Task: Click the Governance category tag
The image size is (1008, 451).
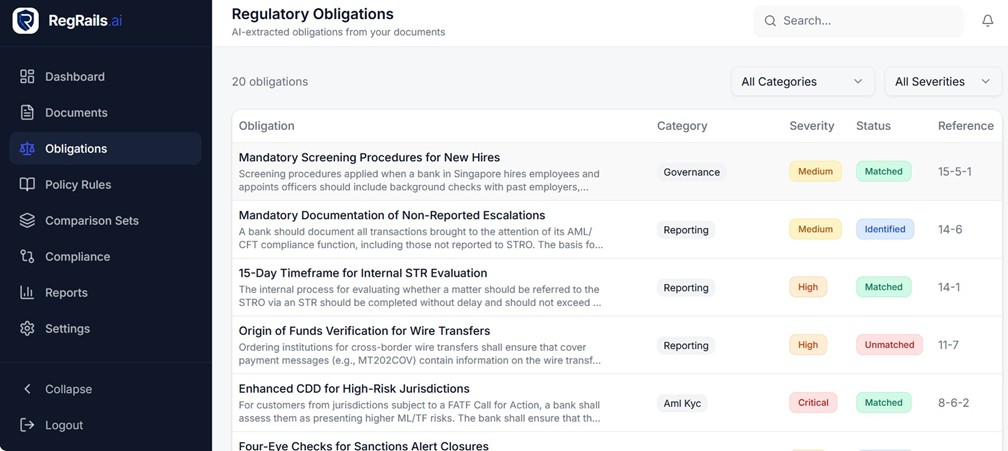Action: point(691,172)
